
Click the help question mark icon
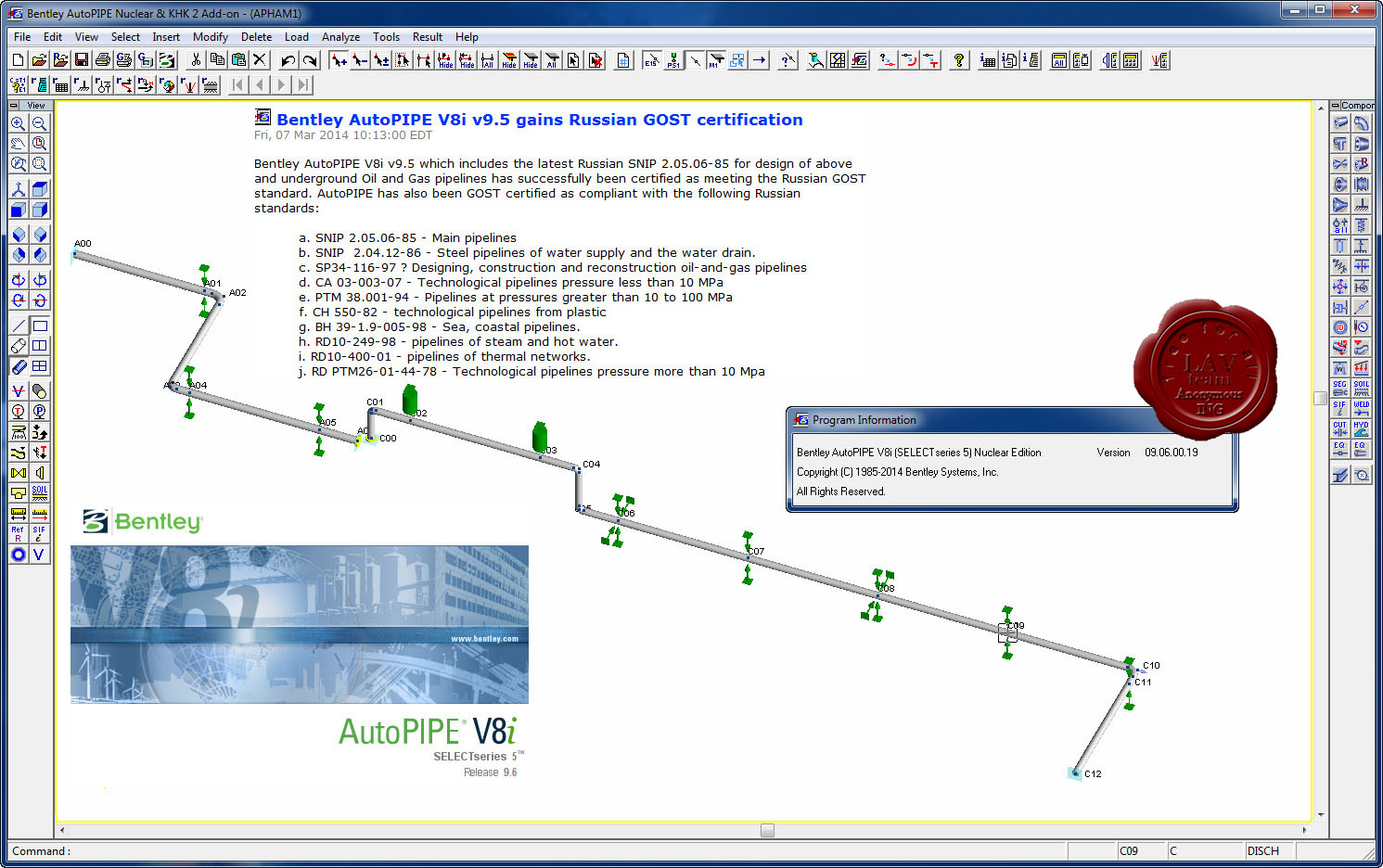click(959, 60)
